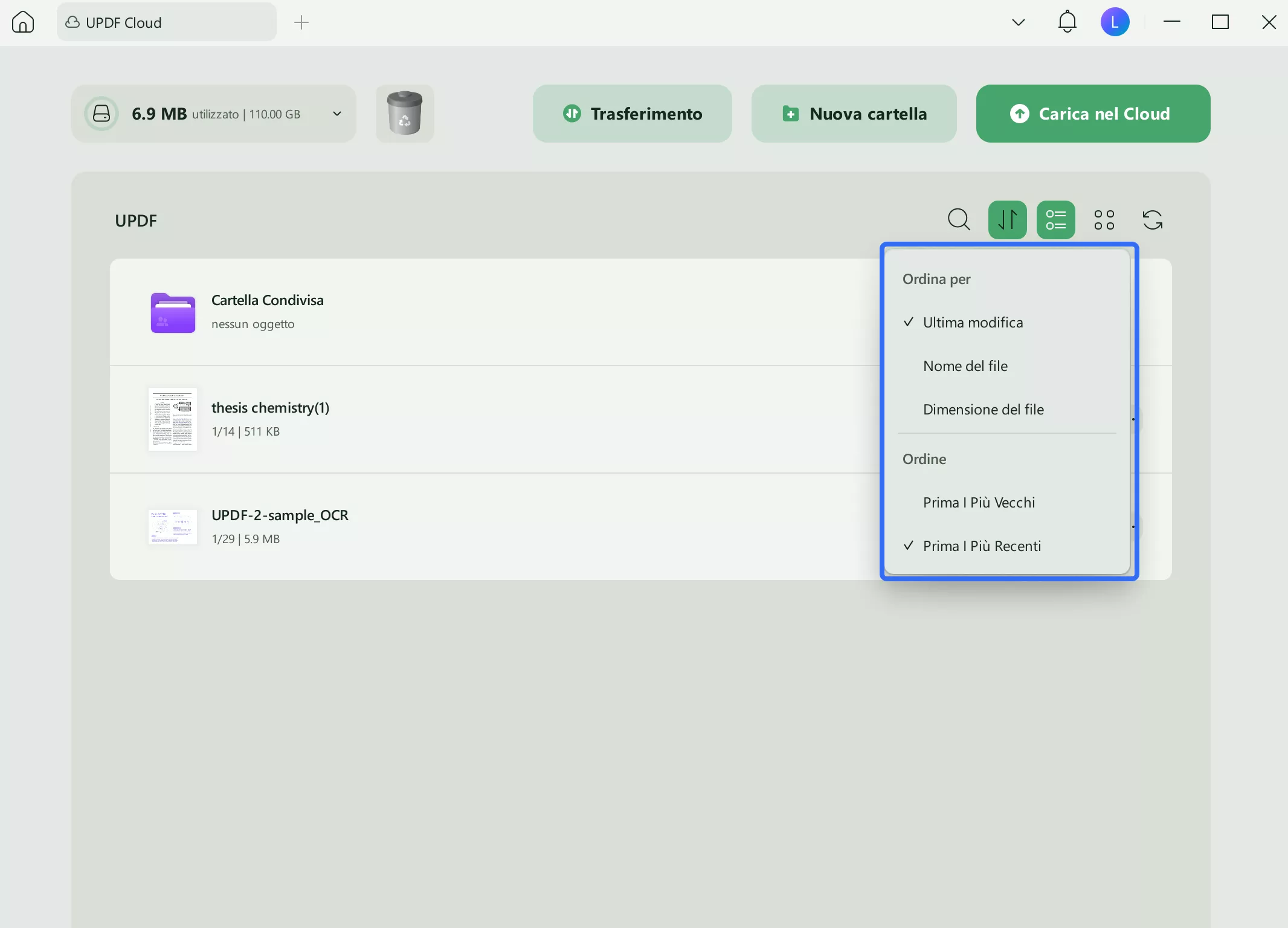Viewport: 1288px width, 928px height.
Task: Choose Prima I Più Recenti option
Action: [982, 546]
